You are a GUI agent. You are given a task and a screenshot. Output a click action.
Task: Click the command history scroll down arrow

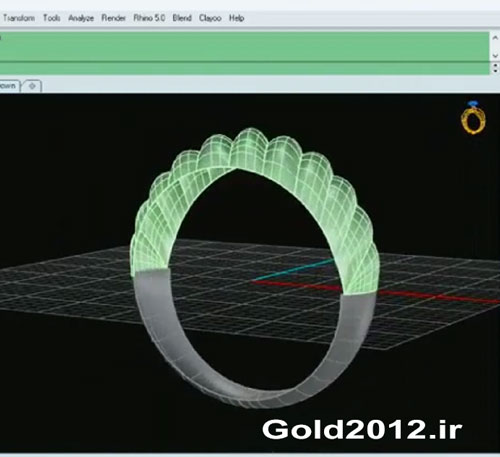coord(495,55)
